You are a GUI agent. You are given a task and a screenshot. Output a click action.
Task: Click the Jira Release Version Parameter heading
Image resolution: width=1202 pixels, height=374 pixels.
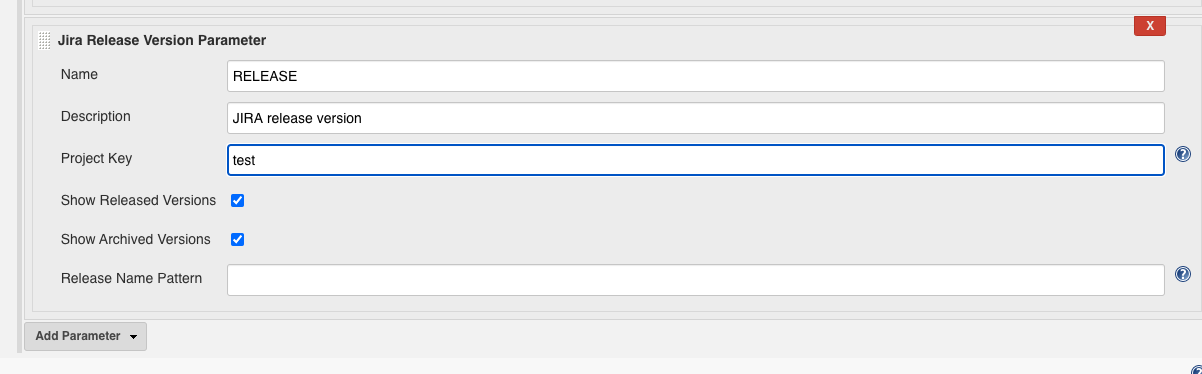(162, 41)
